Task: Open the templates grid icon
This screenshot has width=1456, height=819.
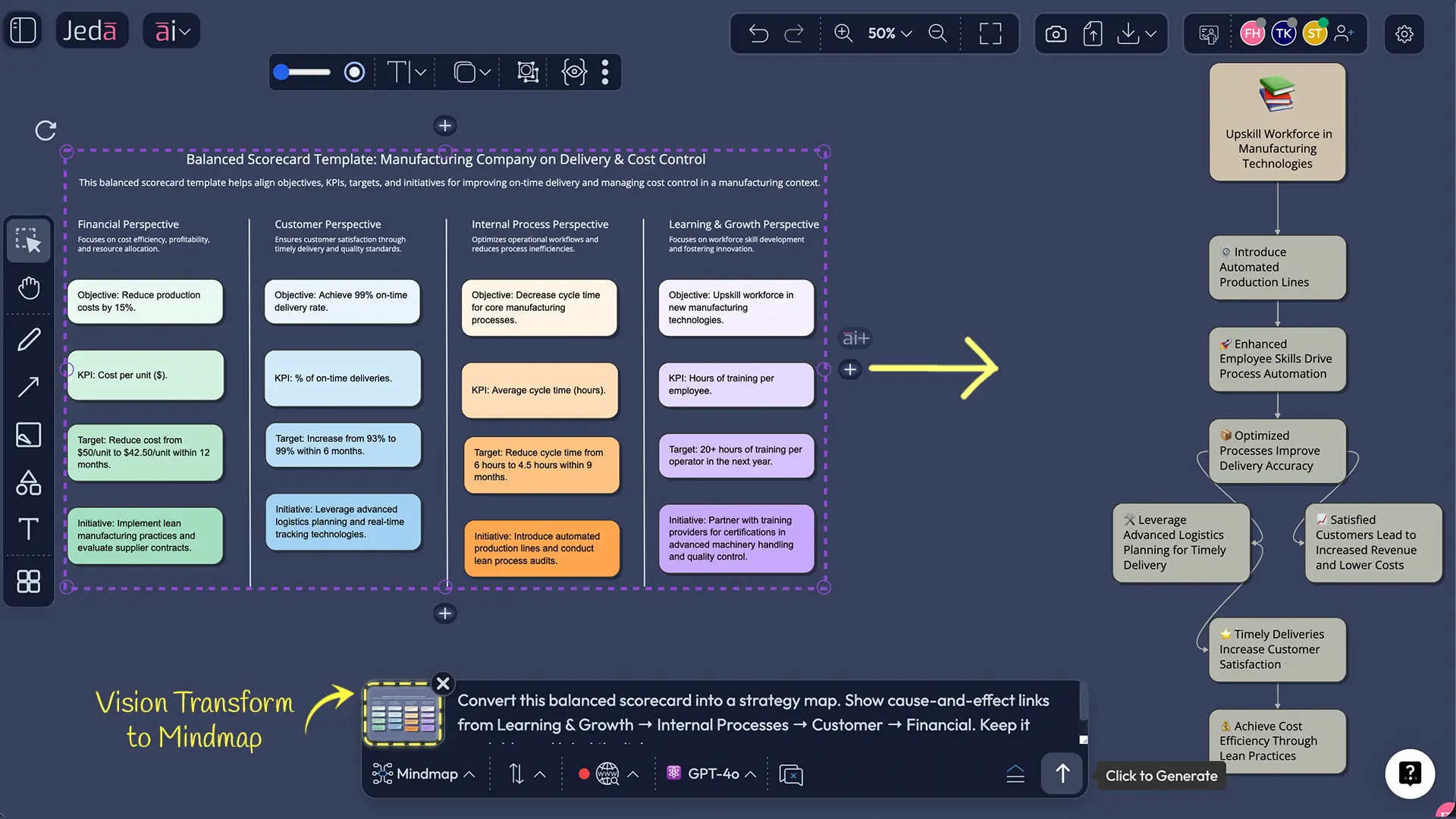Action: click(29, 582)
